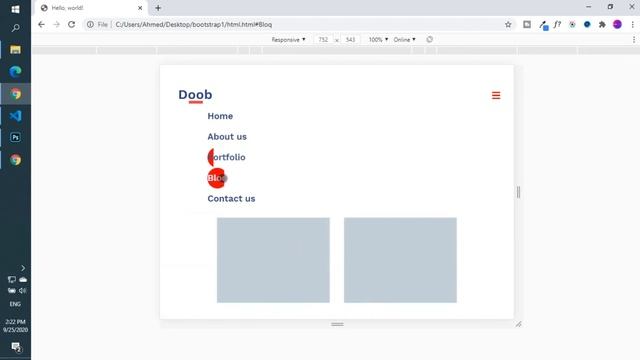640x360 pixels.
Task: Open the extensions puzzle icon
Action: coord(602,24)
